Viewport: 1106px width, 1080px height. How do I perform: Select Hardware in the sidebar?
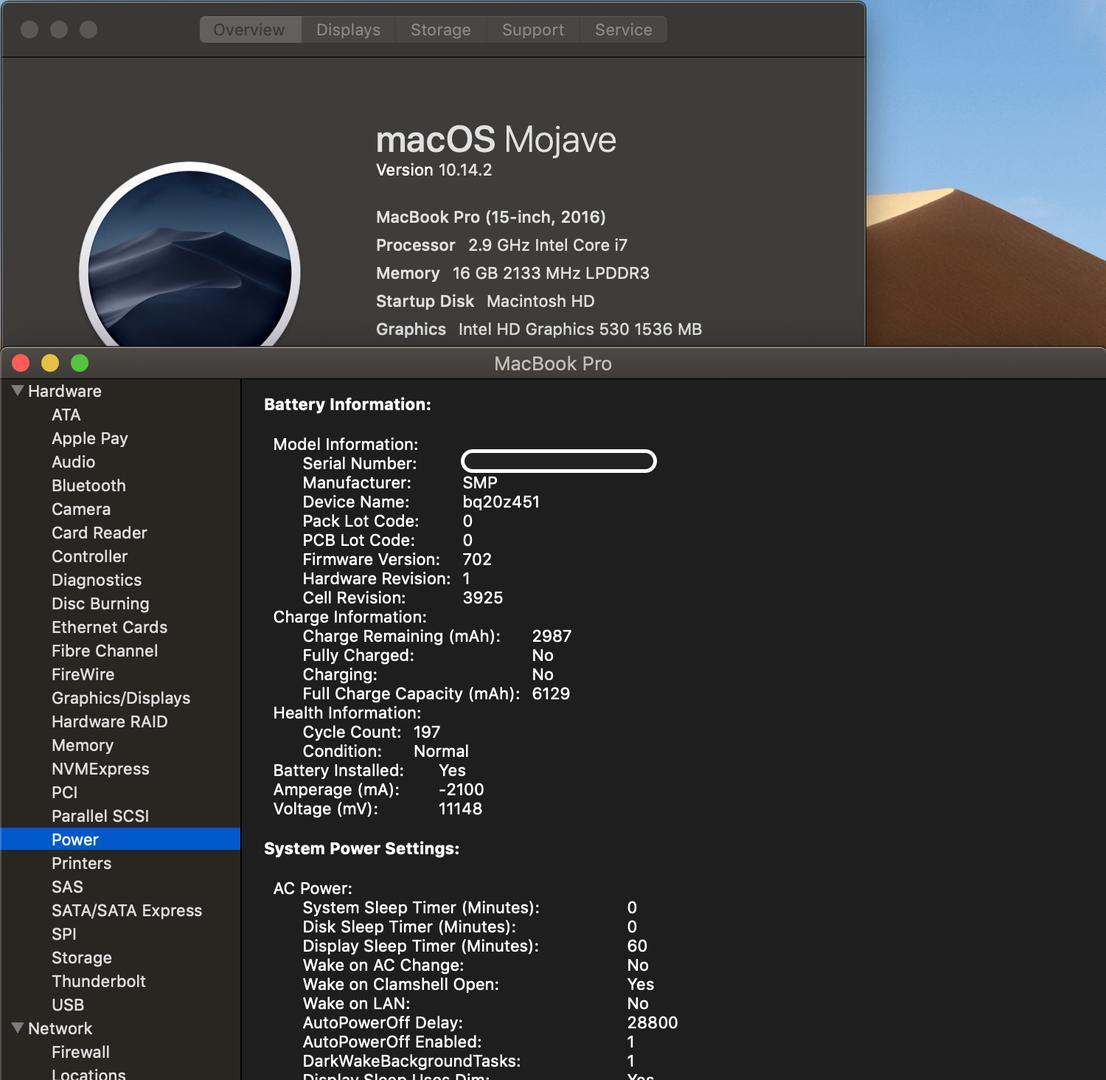(x=65, y=391)
